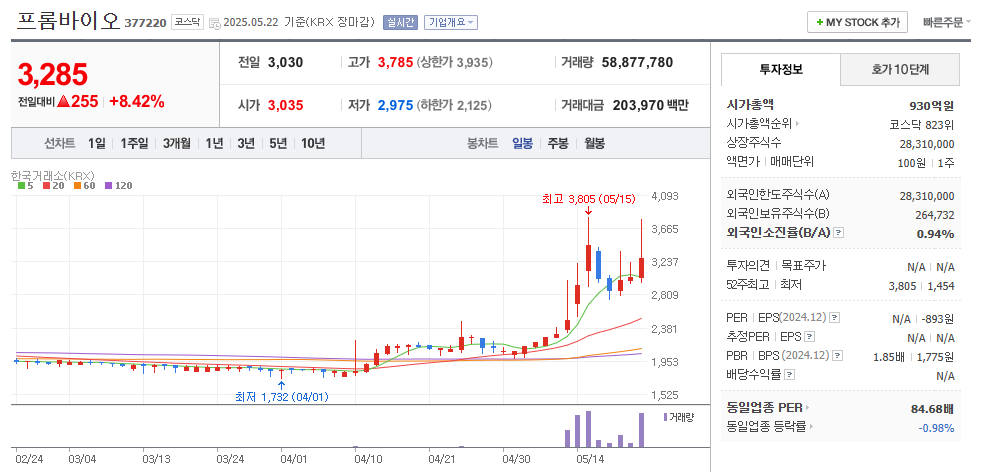Select 10년 line chart period
The width and height of the screenshot is (987, 472).
coord(313,143)
